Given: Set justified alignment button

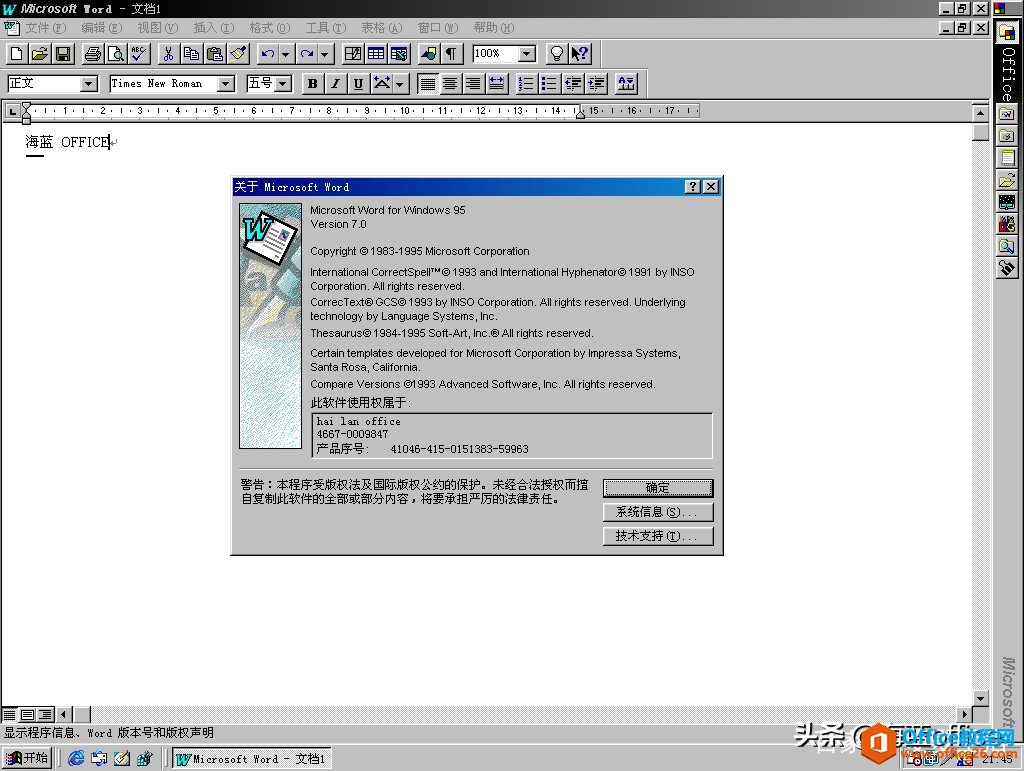Looking at the screenshot, I should pyautogui.click(x=428, y=84).
